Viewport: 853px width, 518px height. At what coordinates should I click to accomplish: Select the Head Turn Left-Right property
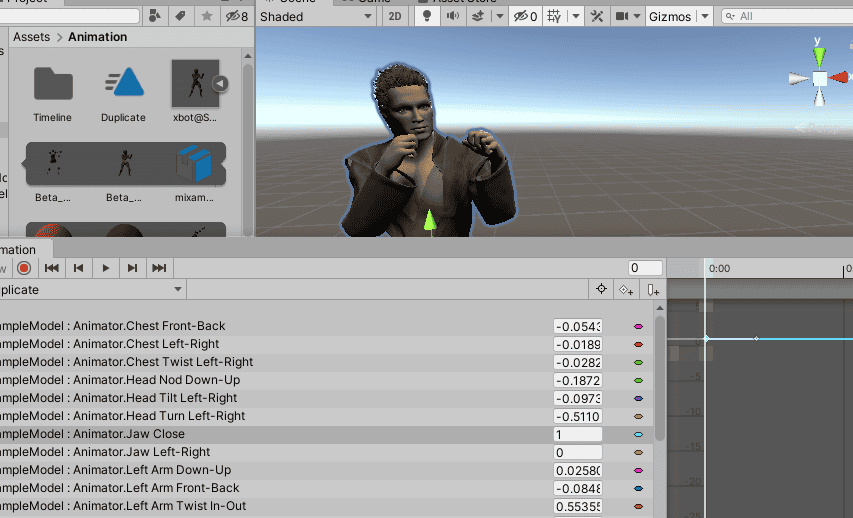click(x=326, y=416)
